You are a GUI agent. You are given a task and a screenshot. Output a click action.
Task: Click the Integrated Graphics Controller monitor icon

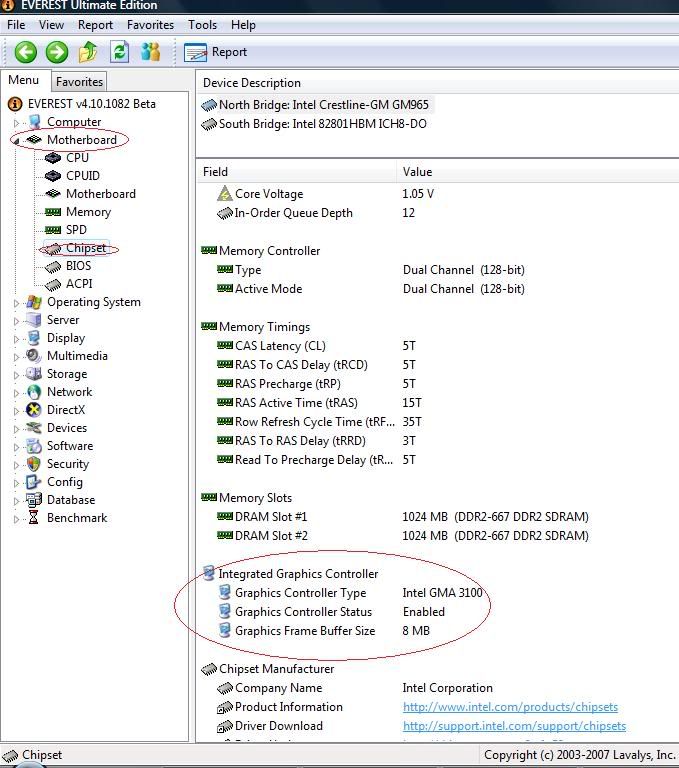coord(209,574)
